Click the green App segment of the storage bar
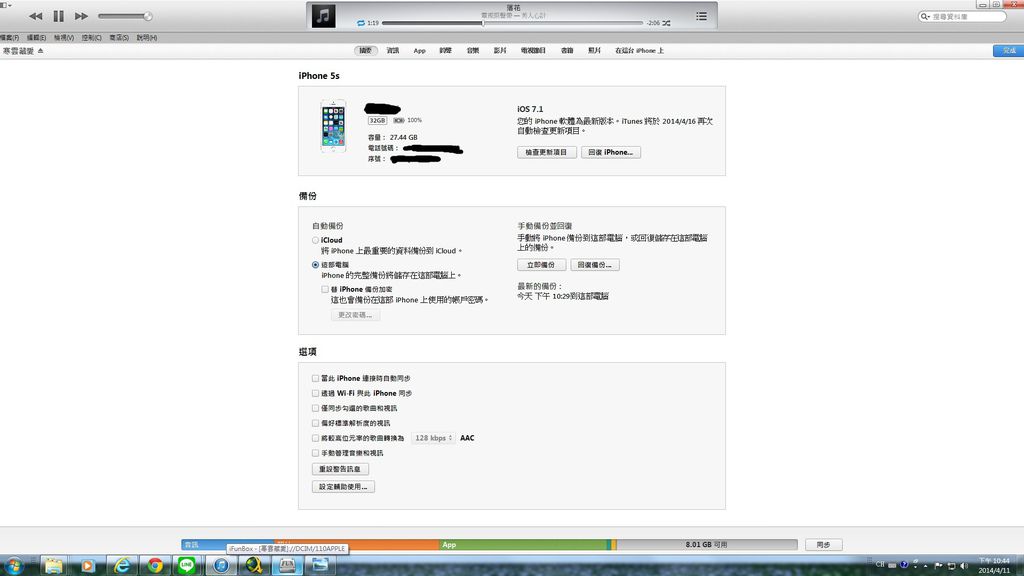Screen dimensions: 1024x576 click(x=522, y=545)
